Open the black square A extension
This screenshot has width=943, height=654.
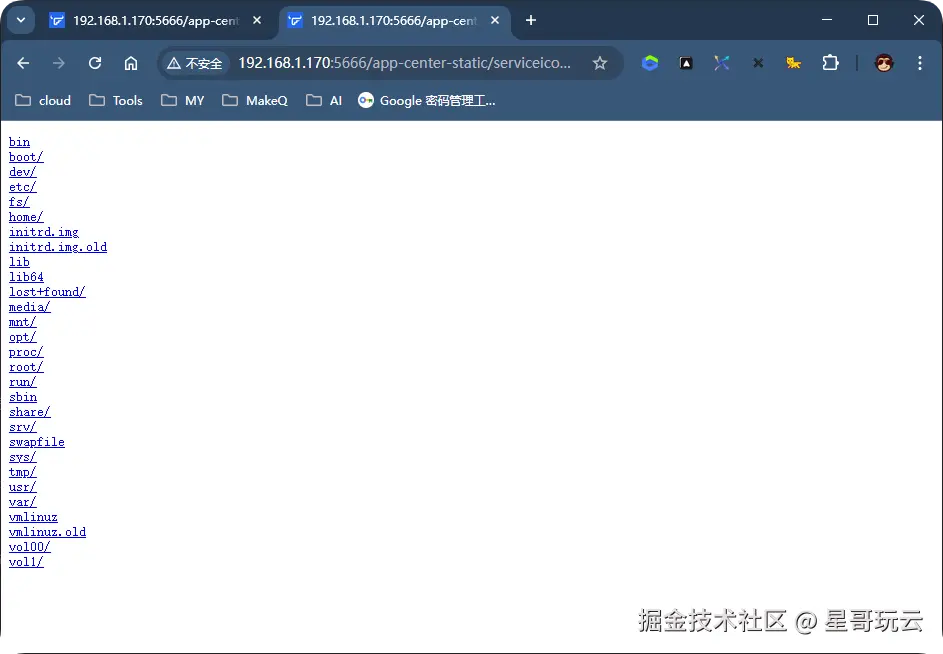click(686, 63)
